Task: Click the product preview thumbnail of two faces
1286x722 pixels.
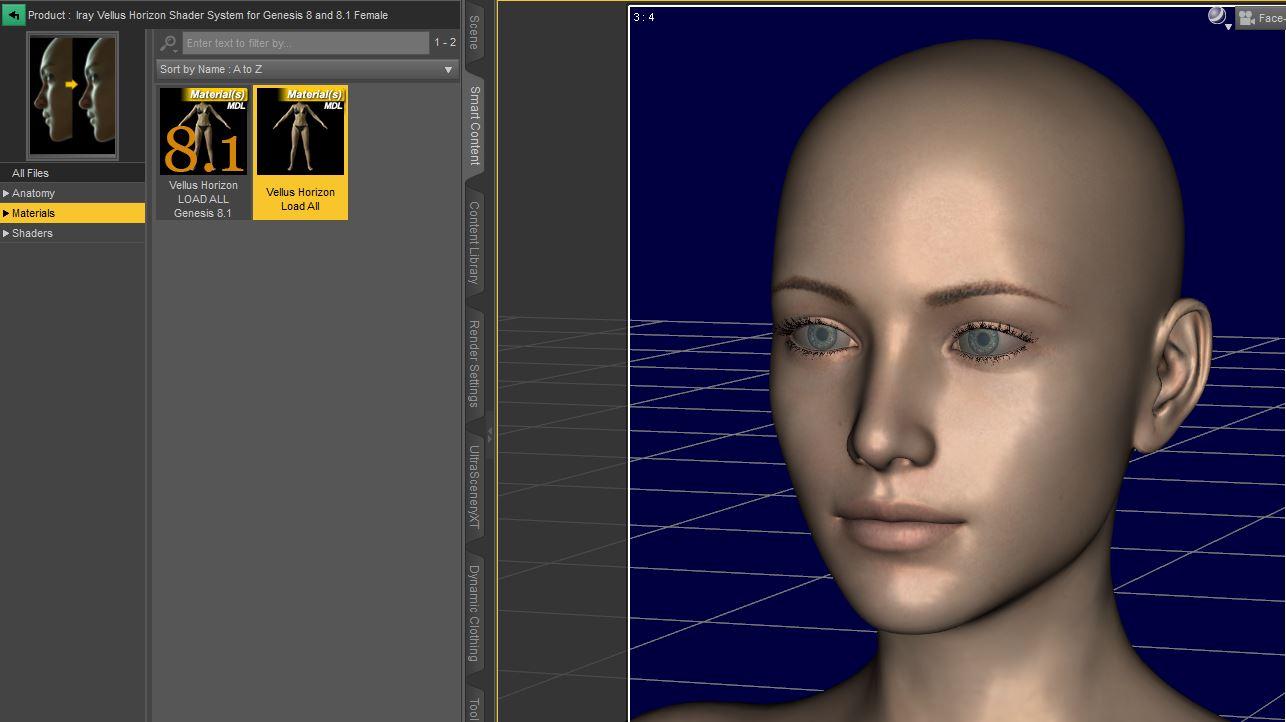Action: [73, 96]
